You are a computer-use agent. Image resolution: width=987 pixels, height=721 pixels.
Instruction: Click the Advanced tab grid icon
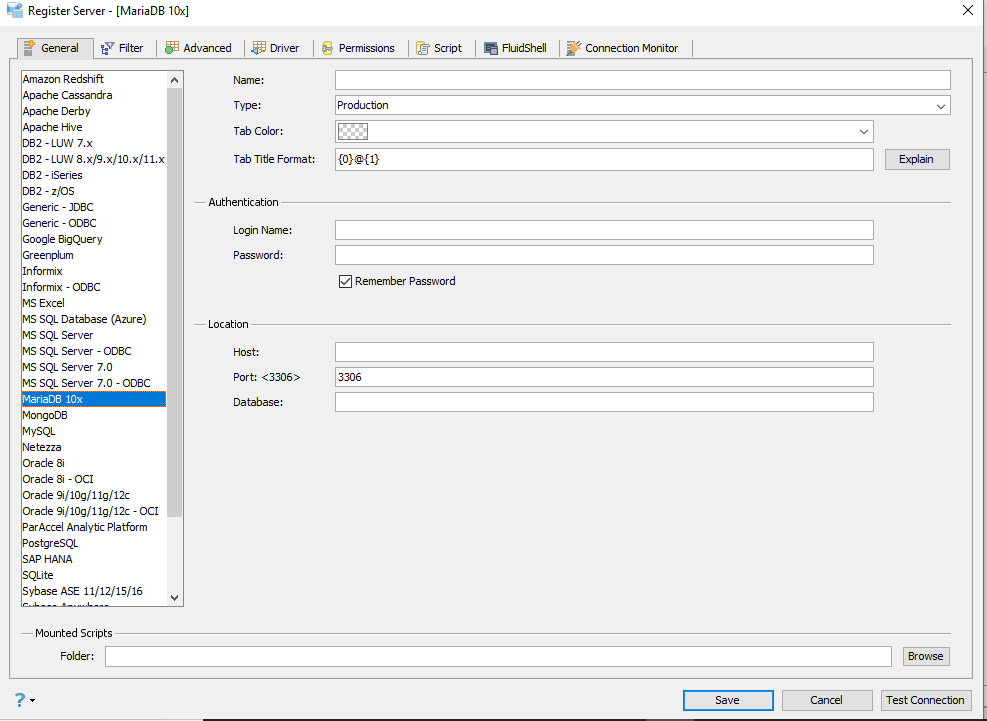tap(172, 48)
